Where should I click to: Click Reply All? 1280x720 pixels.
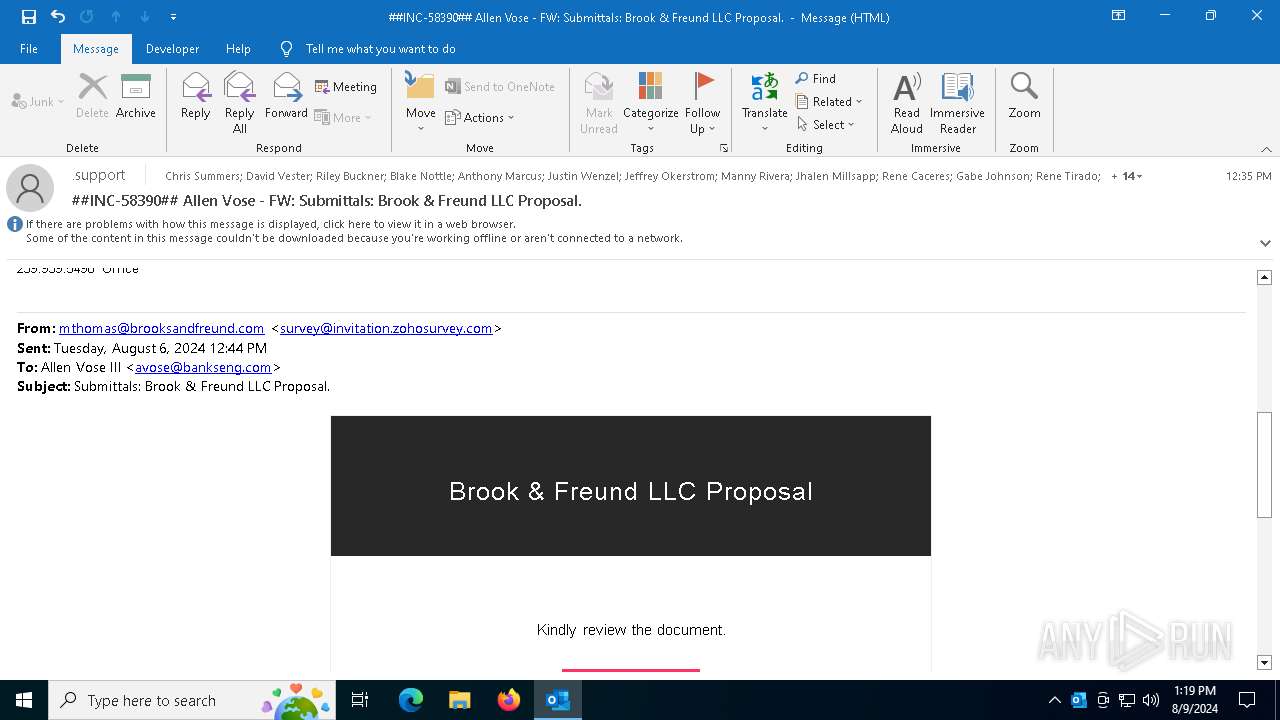tap(240, 103)
